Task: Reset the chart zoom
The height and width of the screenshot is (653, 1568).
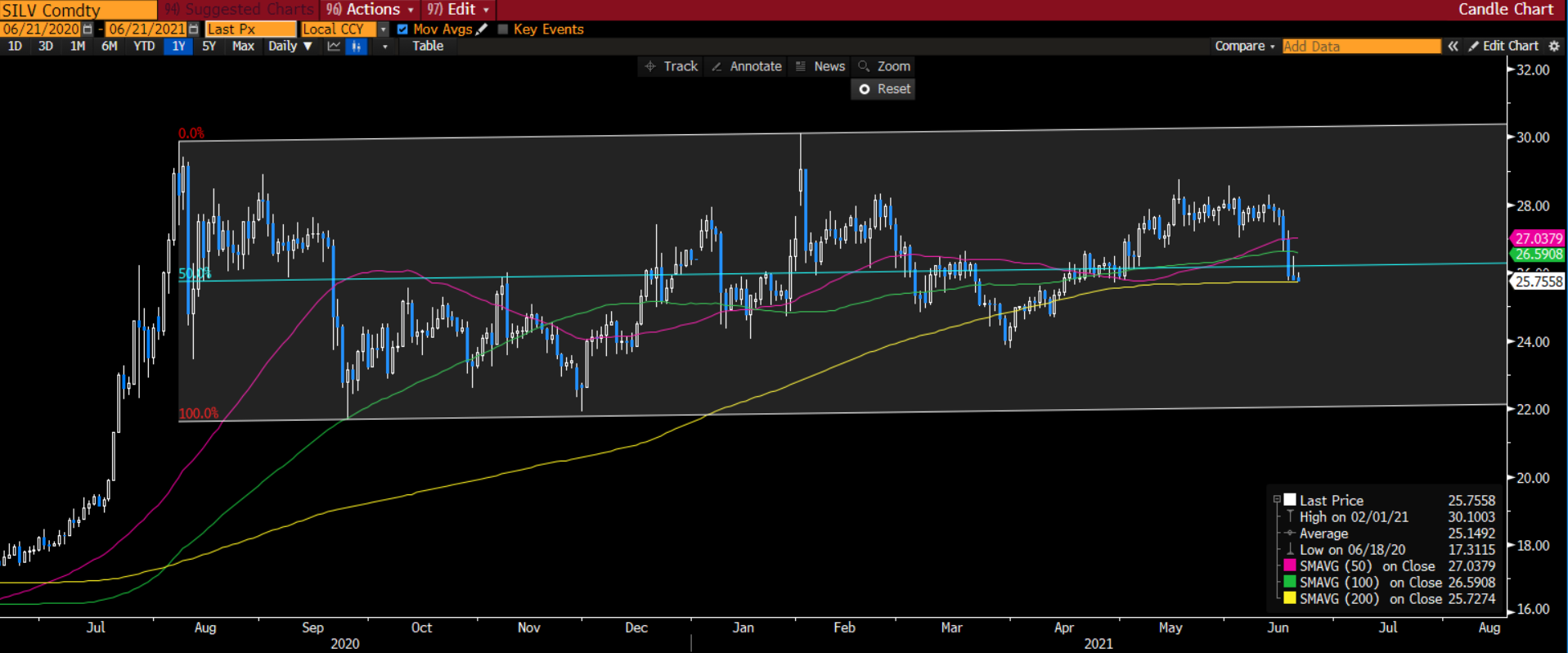Action: [x=883, y=89]
